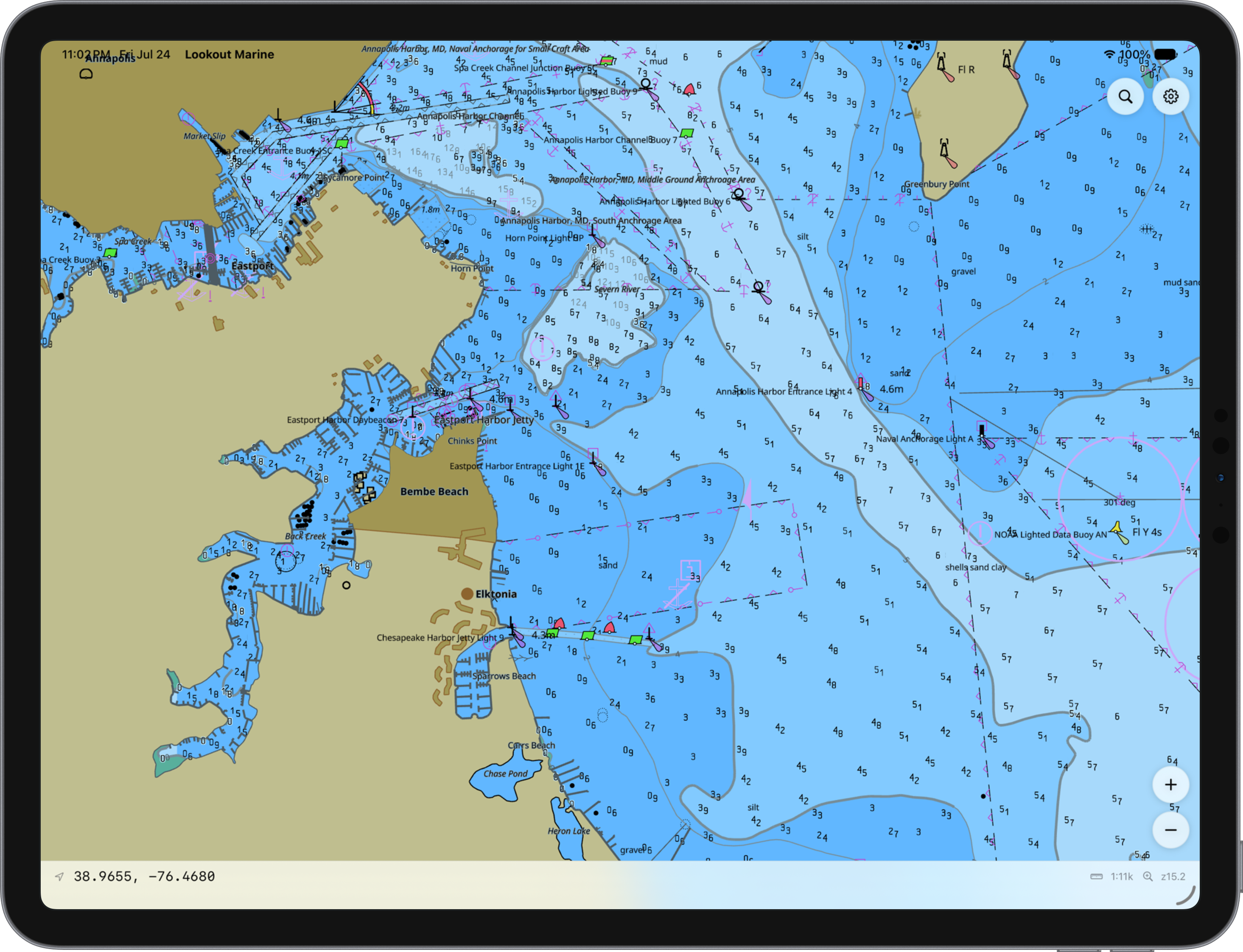
Task: Zoom out with the minus button
Action: (1170, 830)
